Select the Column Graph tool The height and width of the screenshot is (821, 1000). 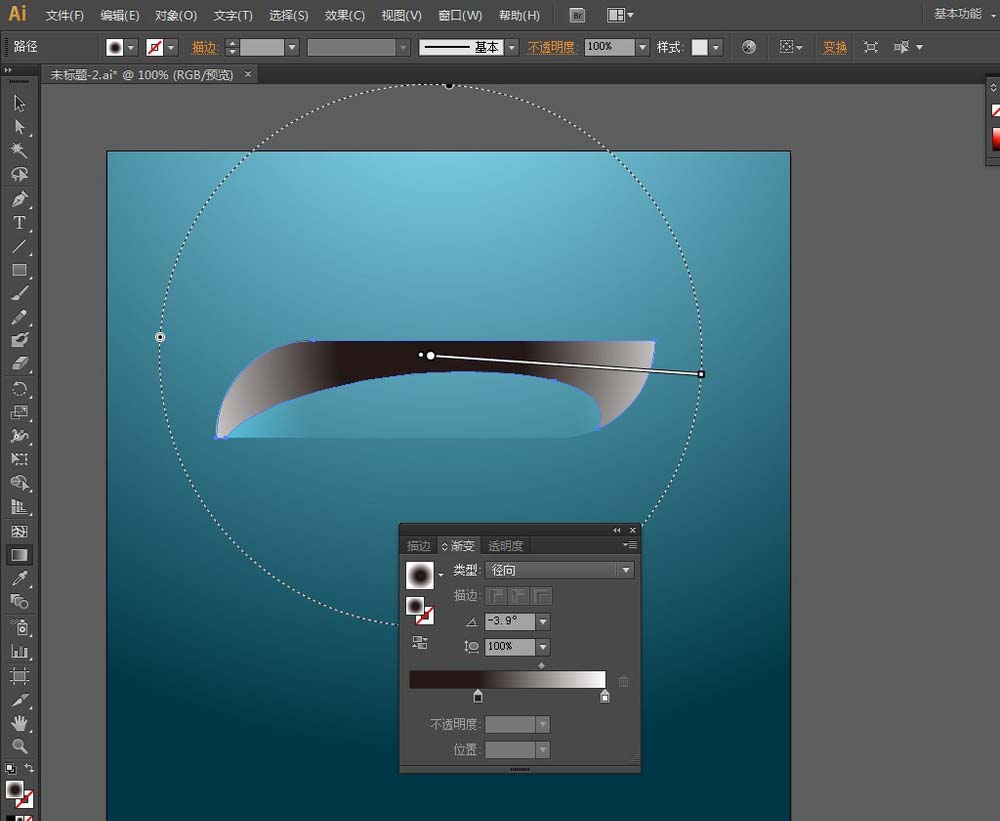pyautogui.click(x=19, y=651)
